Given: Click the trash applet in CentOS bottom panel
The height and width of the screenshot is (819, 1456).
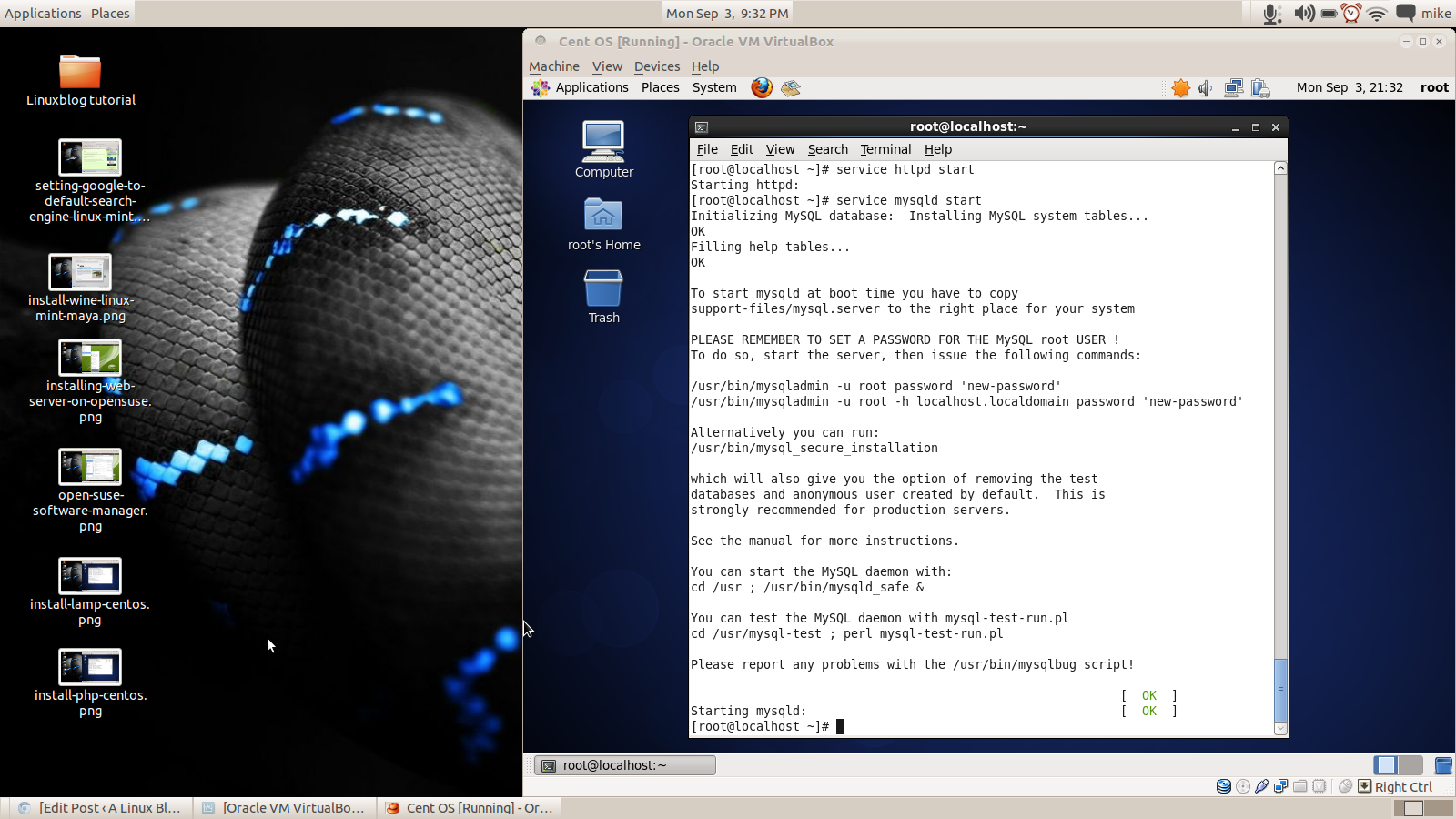Looking at the screenshot, I should (x=1443, y=765).
